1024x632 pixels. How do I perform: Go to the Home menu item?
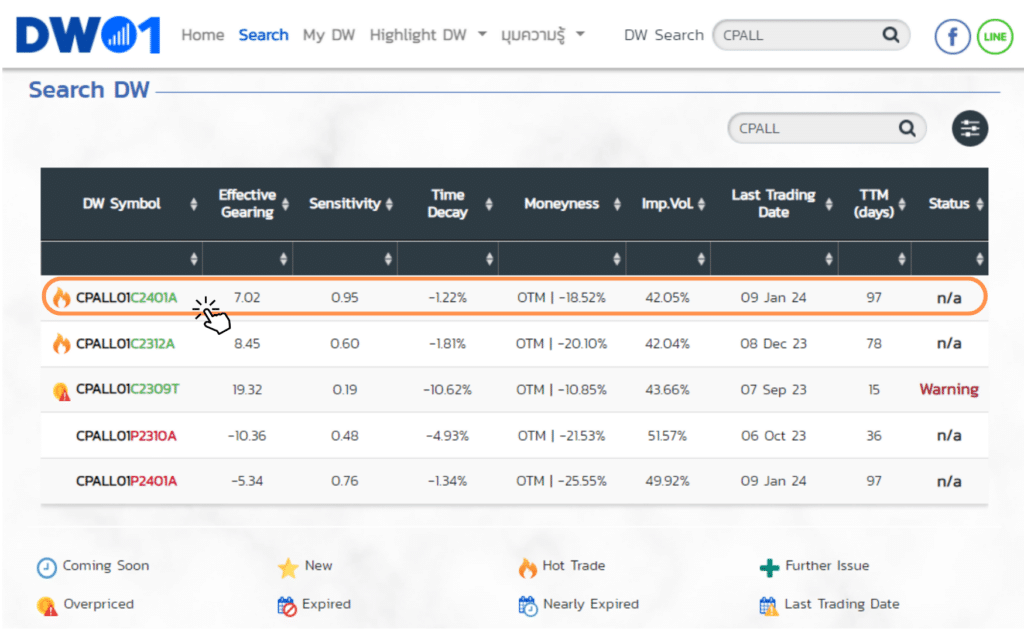tap(202, 35)
